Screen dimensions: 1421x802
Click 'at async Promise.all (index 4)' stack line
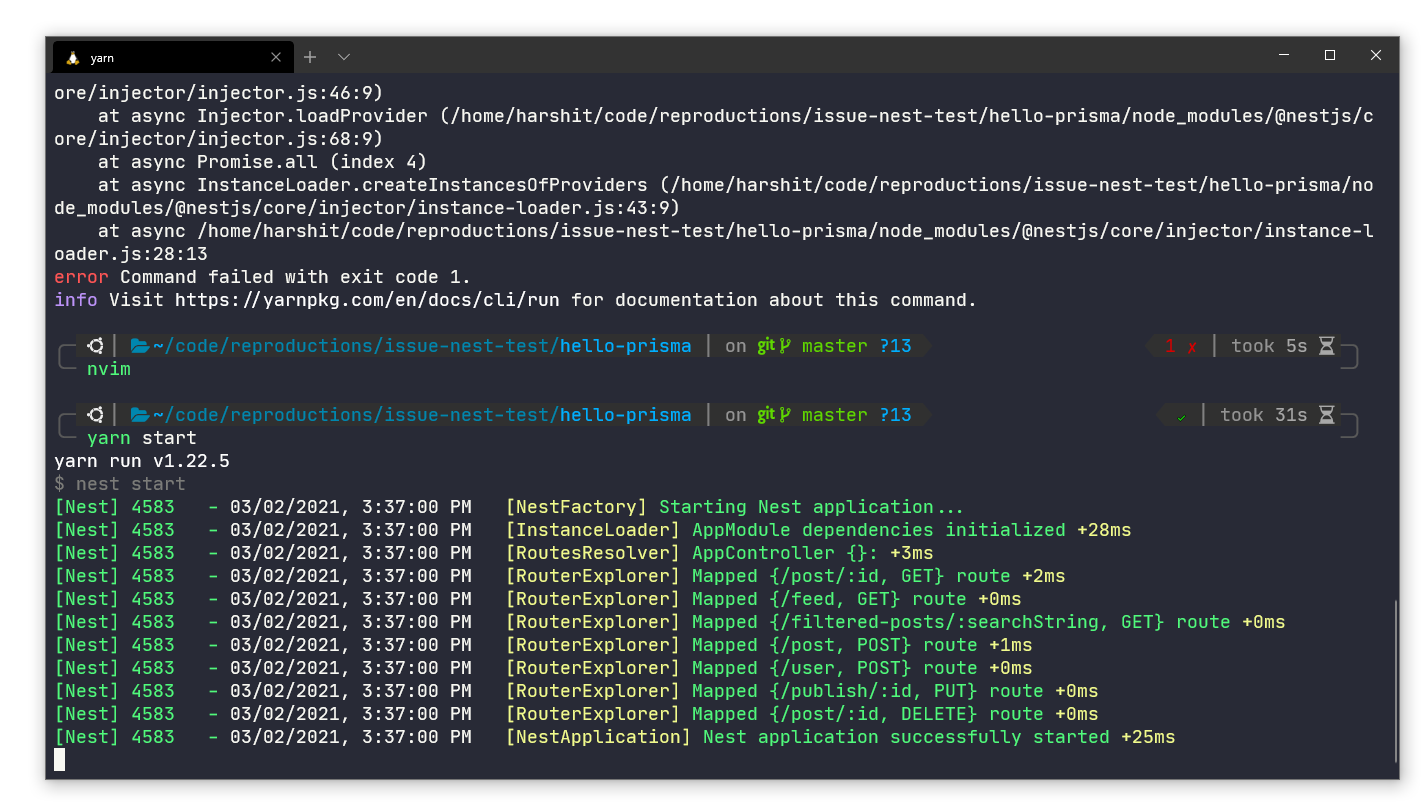(263, 162)
